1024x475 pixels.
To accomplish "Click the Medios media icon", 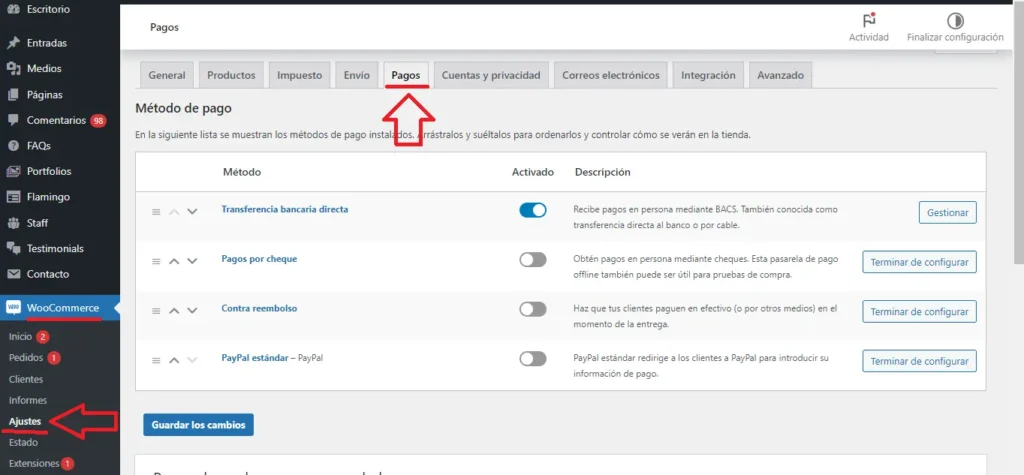I will [x=12, y=69].
